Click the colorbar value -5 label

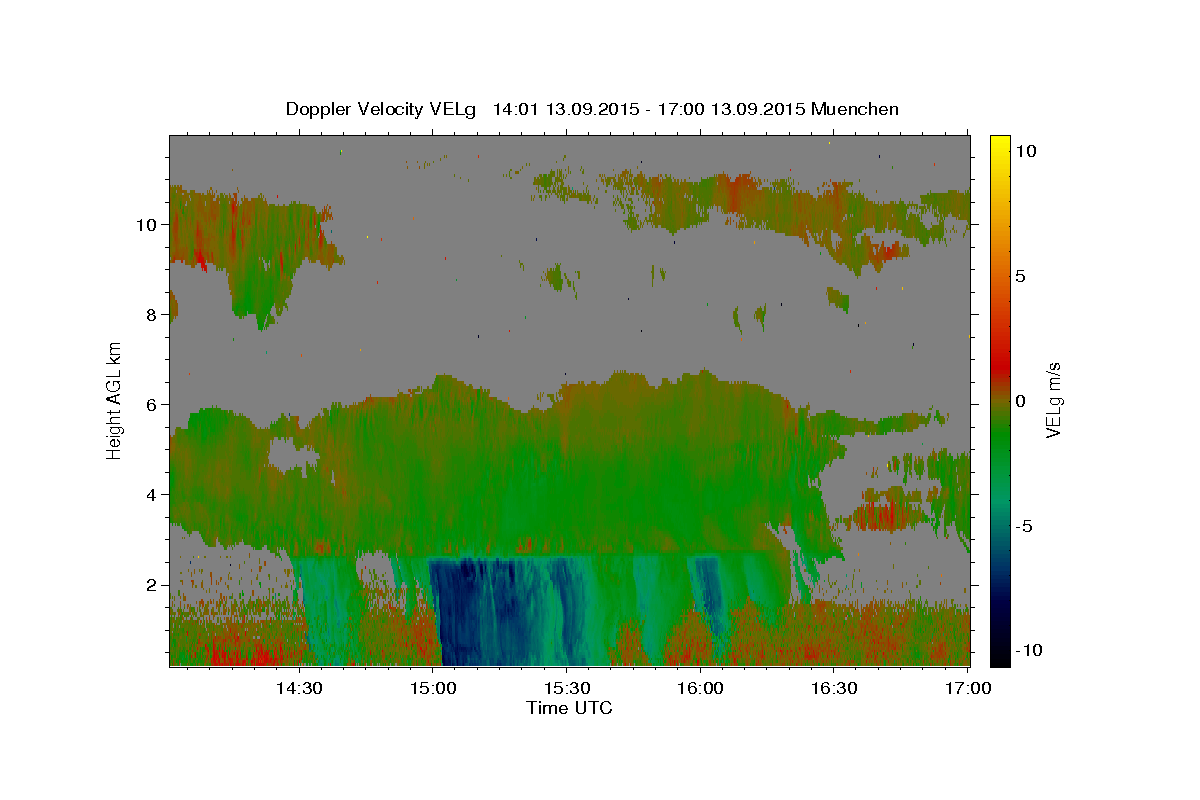pyautogui.click(x=1024, y=526)
